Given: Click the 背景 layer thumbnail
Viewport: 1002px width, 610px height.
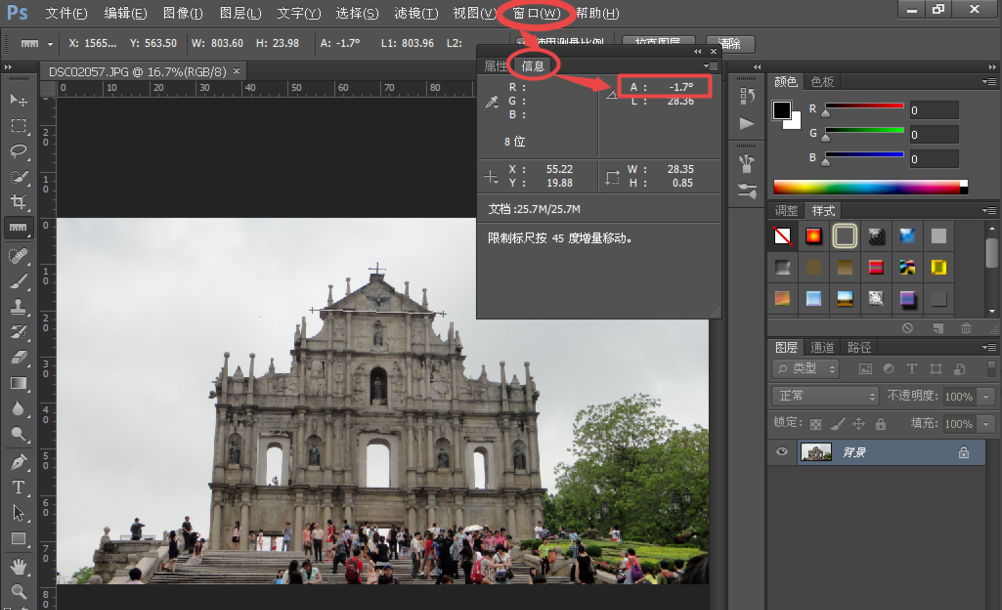Looking at the screenshot, I should (x=816, y=452).
